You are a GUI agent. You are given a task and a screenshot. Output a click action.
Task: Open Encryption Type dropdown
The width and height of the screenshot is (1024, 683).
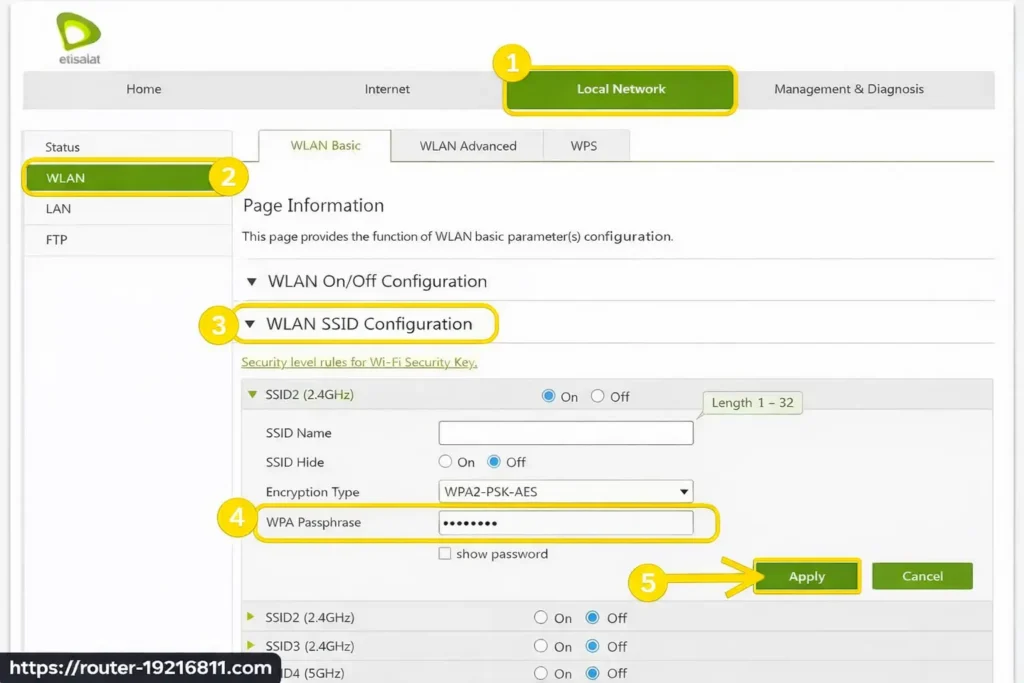[x=566, y=492]
